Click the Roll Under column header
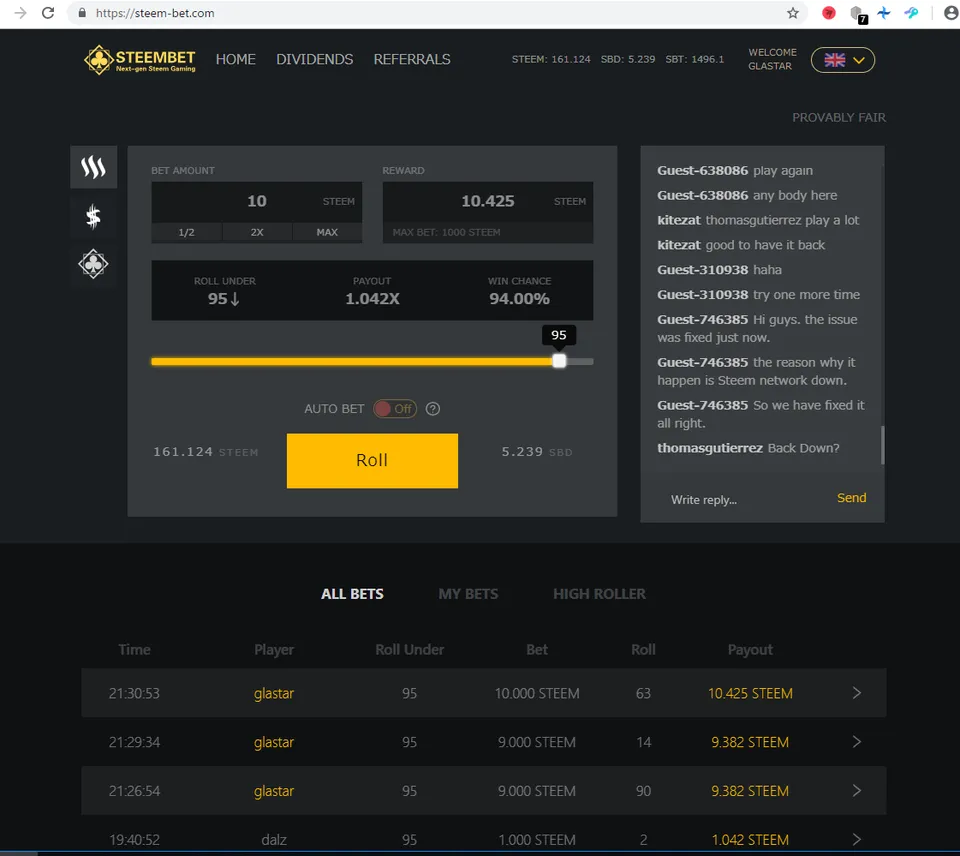The height and width of the screenshot is (856, 960). (x=410, y=650)
